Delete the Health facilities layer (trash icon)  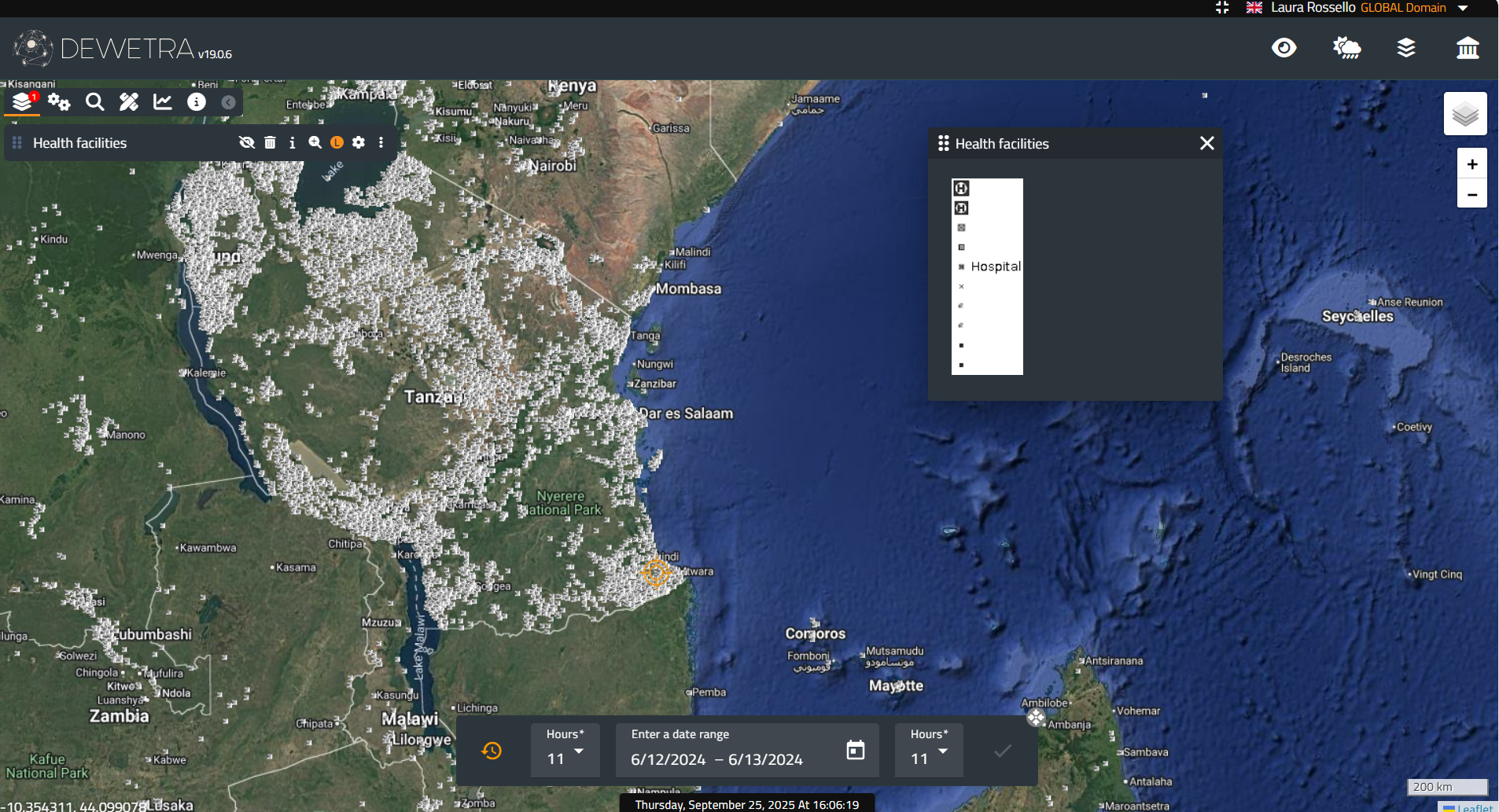pos(270,142)
